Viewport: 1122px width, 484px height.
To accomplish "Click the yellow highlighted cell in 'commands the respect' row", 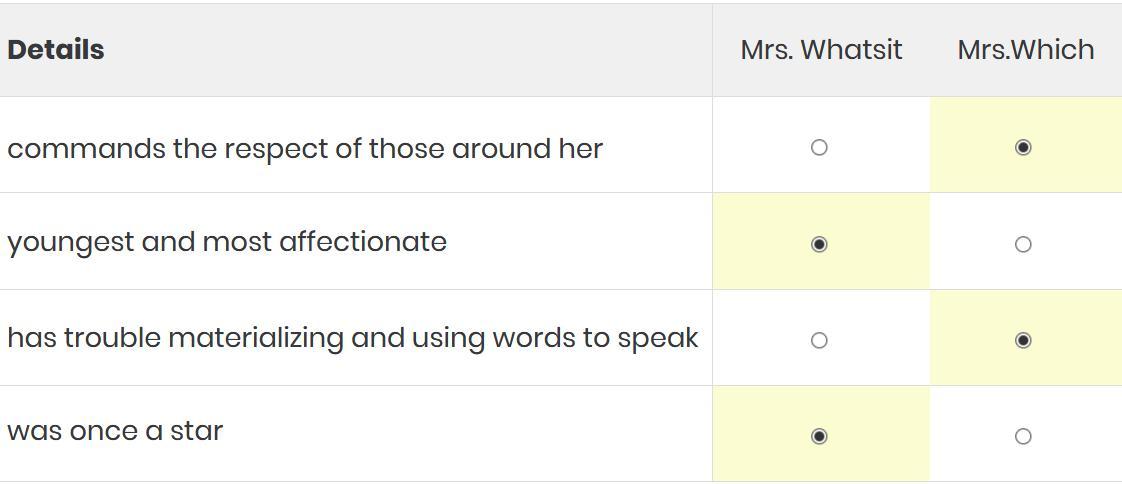I will click(1026, 145).
